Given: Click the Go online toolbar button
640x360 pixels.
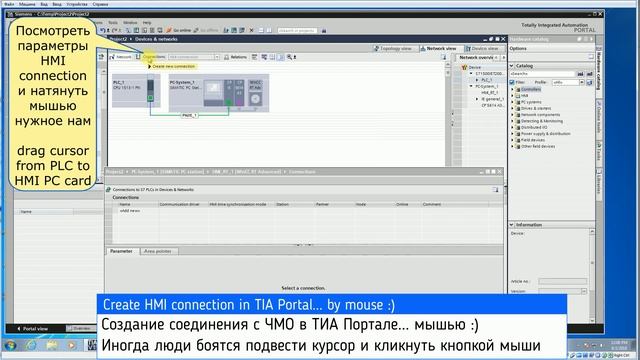Looking at the screenshot, I should pos(179,30).
